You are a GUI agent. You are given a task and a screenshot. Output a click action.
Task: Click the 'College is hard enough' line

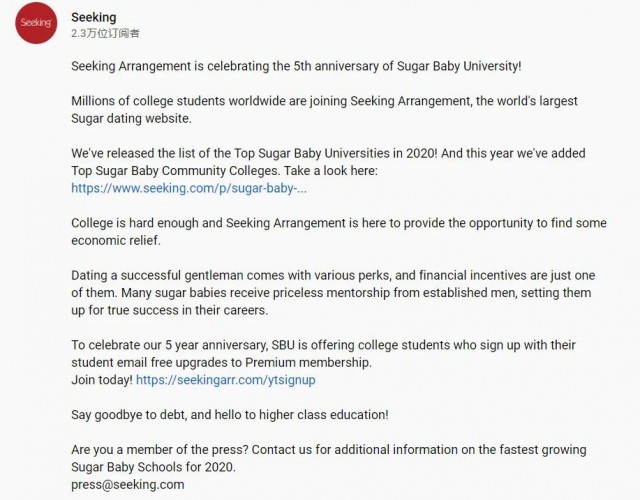click(x=339, y=223)
